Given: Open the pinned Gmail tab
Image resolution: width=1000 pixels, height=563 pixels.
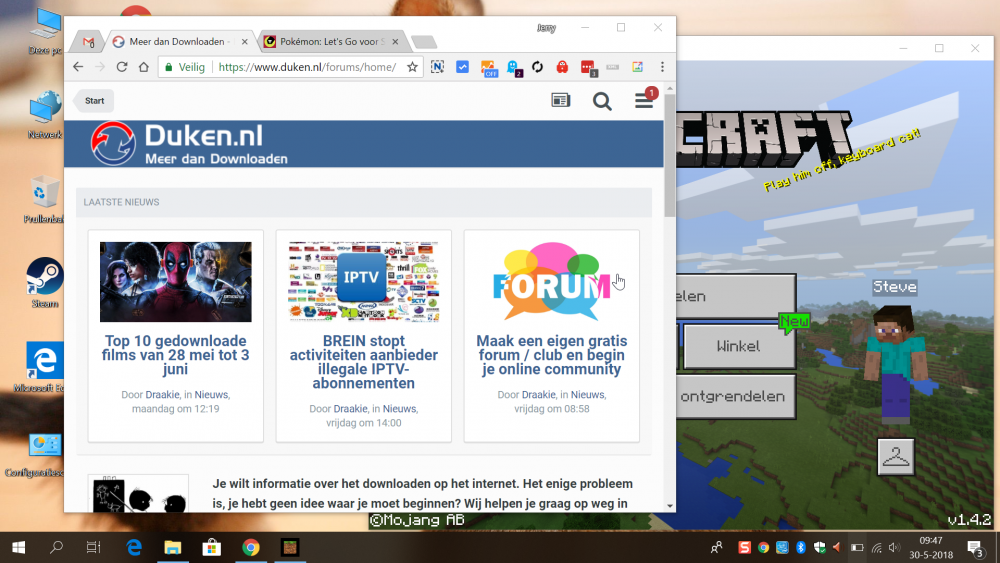Looking at the screenshot, I should (x=88, y=42).
